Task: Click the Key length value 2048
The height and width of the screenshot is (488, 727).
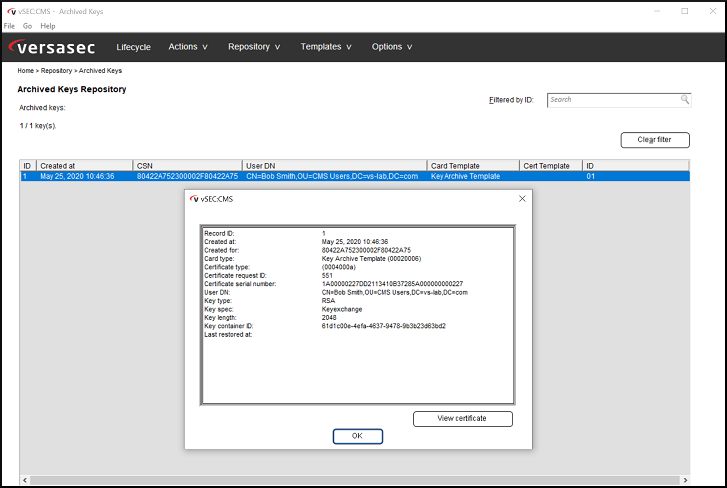Action: click(329, 317)
